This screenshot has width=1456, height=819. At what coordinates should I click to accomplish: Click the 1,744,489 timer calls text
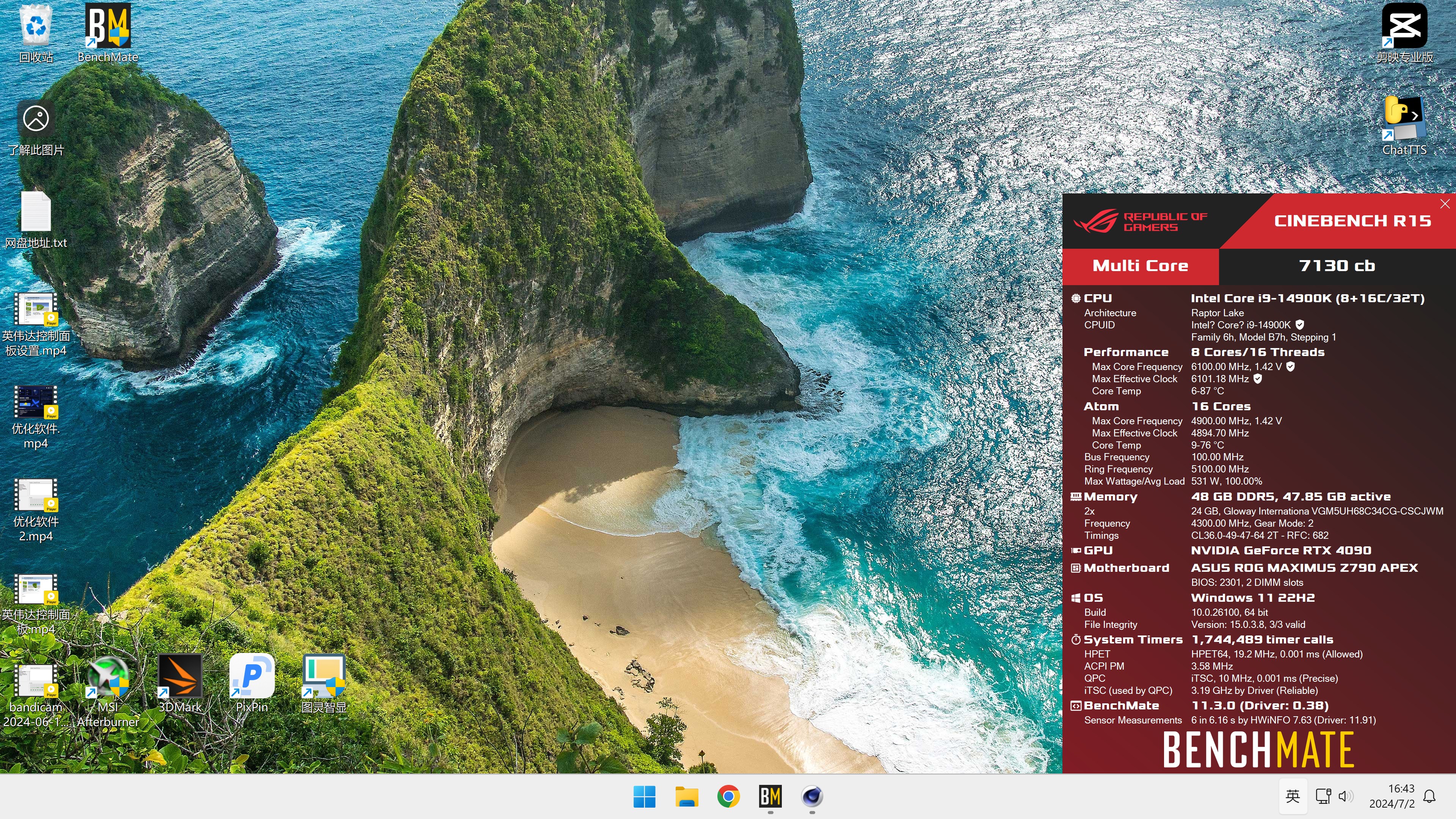(x=1261, y=639)
